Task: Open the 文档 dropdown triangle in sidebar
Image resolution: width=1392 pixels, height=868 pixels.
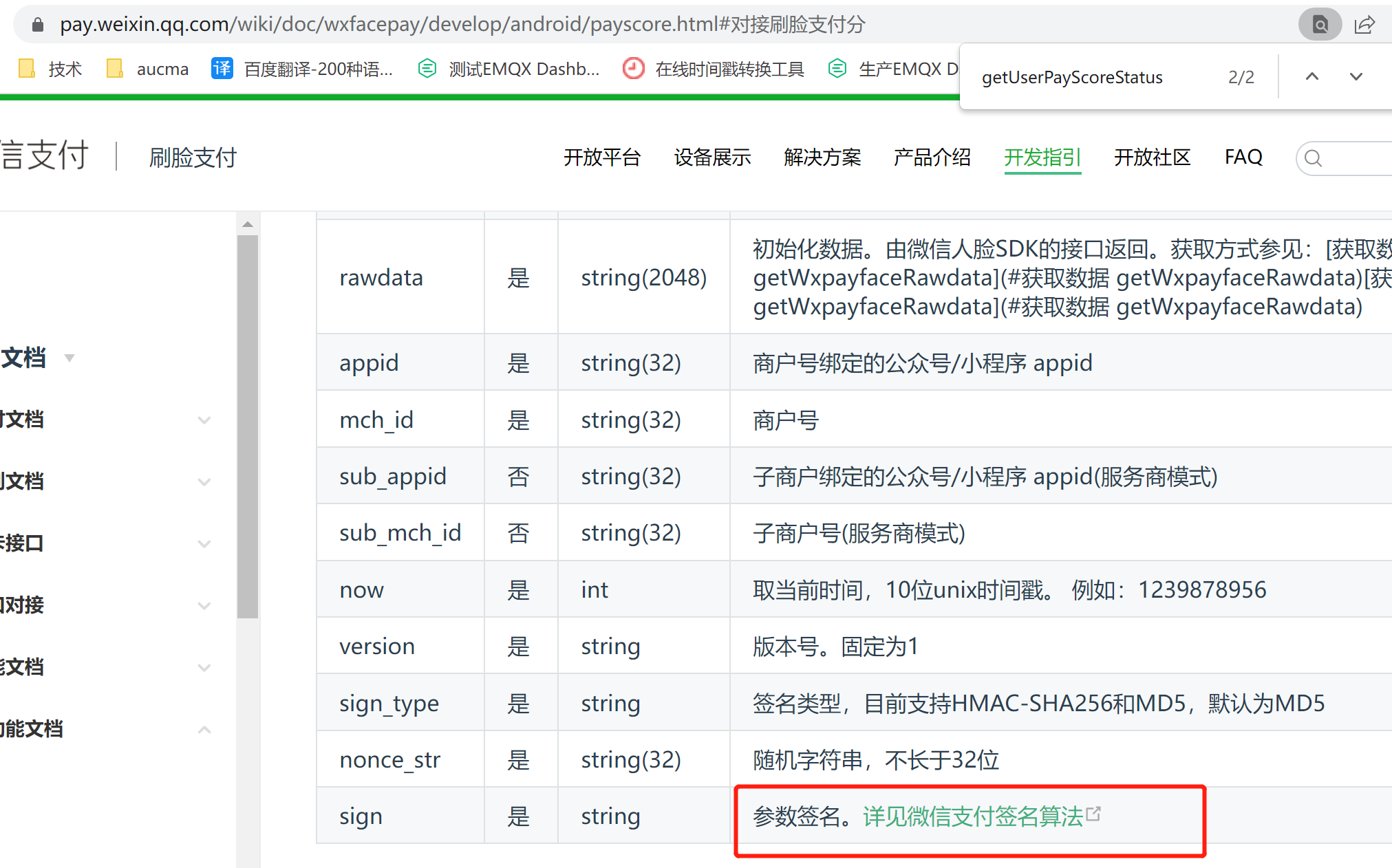Action: pos(69,358)
